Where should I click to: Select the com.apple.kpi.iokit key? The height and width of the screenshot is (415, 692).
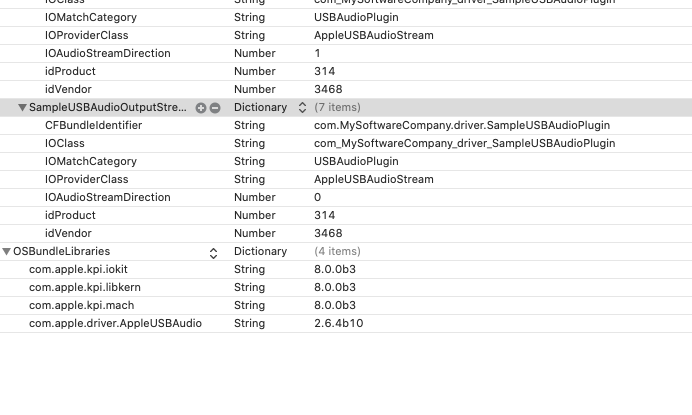[78, 269]
